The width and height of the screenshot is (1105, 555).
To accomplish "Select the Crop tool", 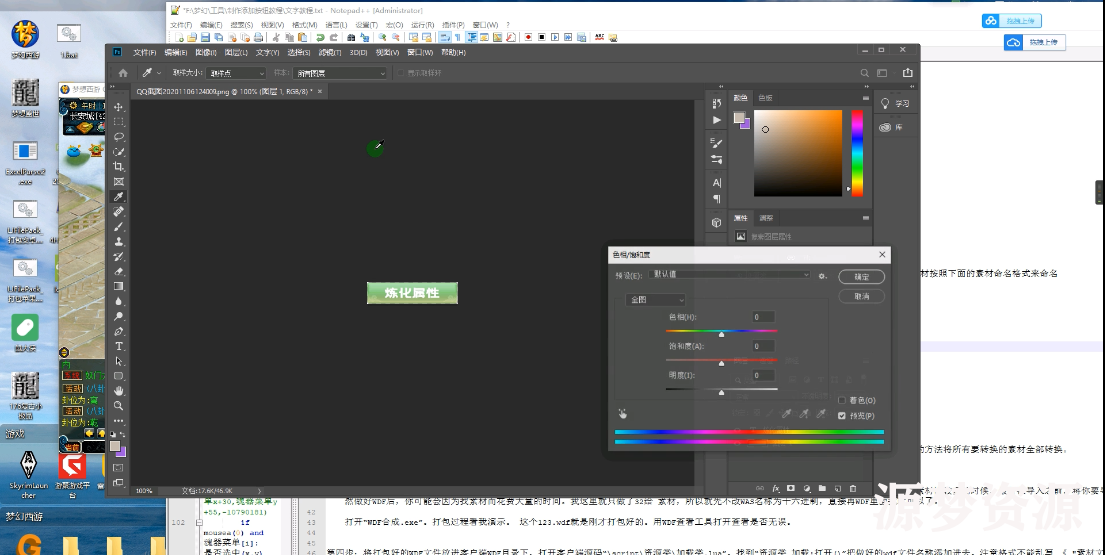I will [x=118, y=166].
